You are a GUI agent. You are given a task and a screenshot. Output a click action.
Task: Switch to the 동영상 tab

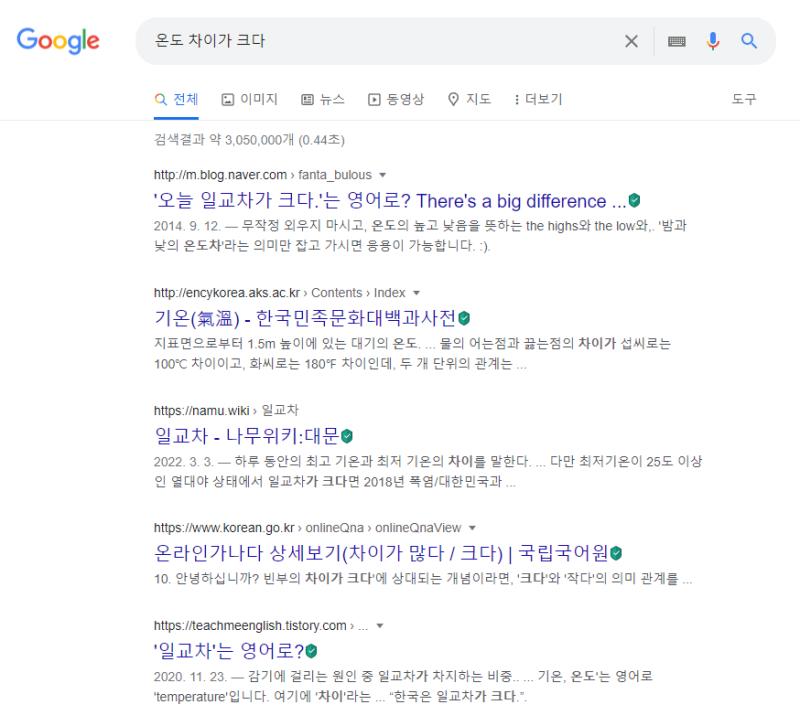tap(396, 99)
